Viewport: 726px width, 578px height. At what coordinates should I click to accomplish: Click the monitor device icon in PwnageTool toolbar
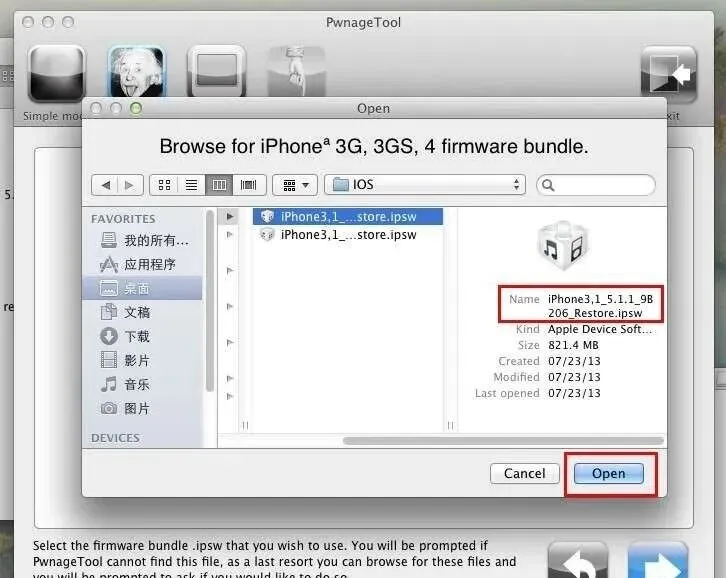[216, 71]
